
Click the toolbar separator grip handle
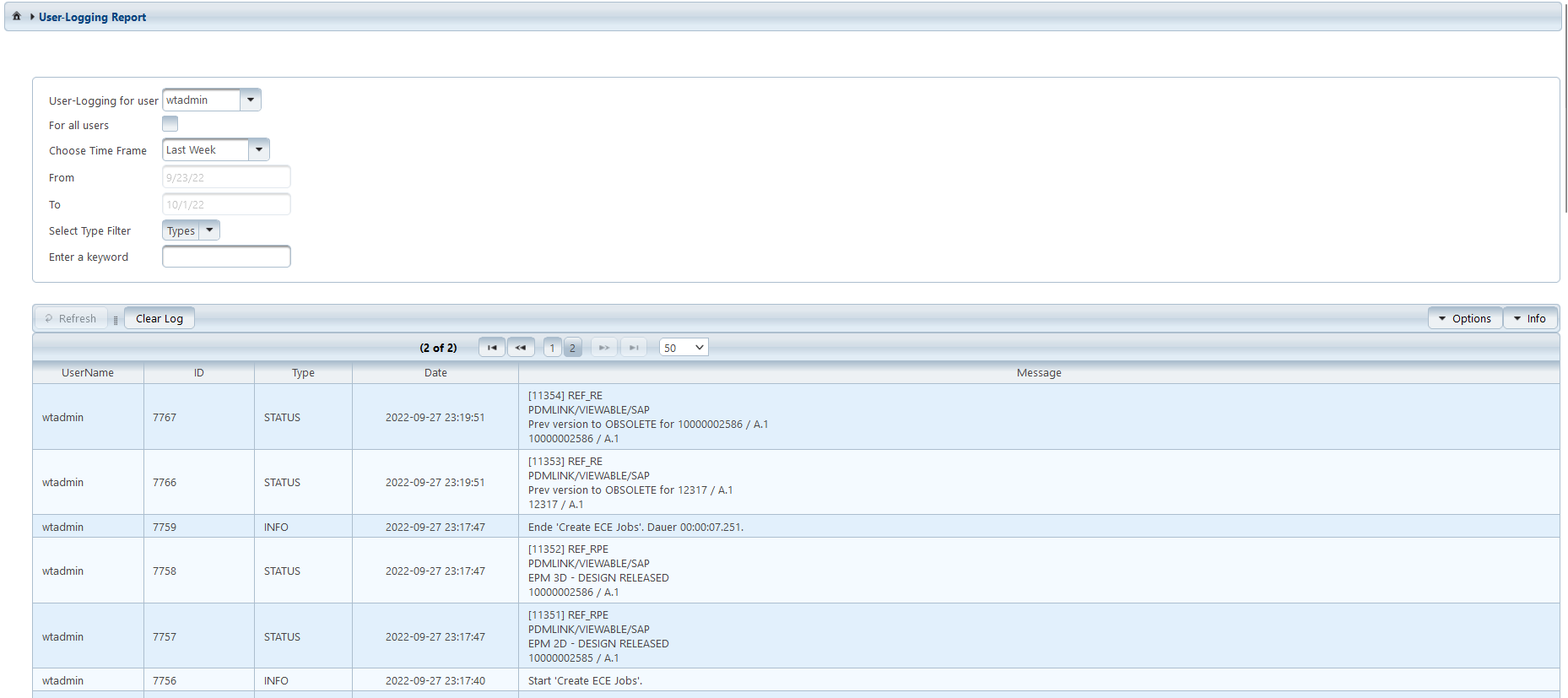coord(116,320)
